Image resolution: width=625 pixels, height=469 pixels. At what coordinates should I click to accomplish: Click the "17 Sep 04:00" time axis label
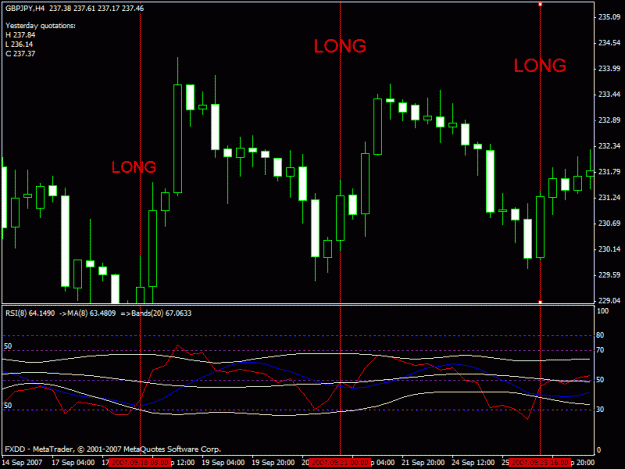(x=73, y=463)
